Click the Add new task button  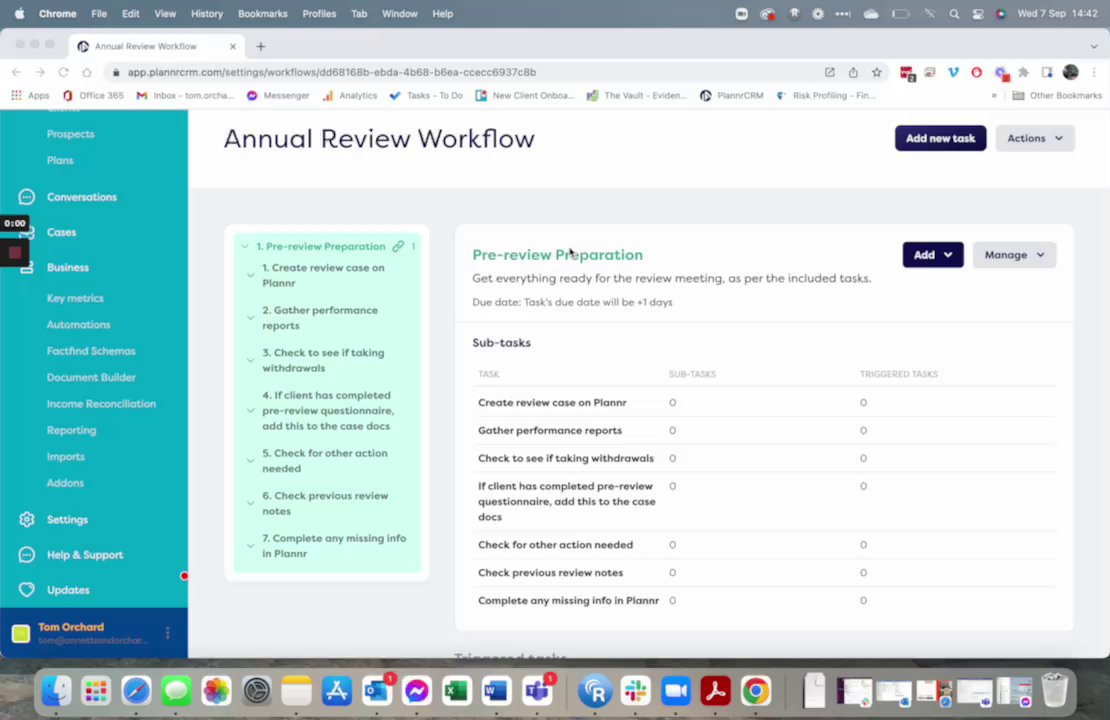tap(940, 138)
